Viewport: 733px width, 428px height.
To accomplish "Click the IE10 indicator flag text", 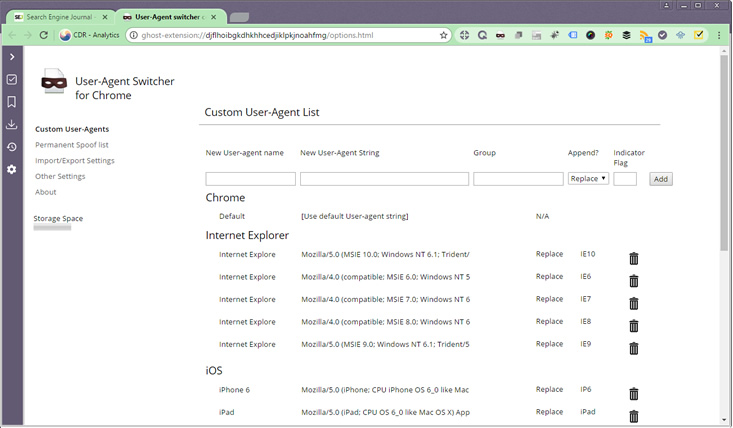I will [588, 254].
